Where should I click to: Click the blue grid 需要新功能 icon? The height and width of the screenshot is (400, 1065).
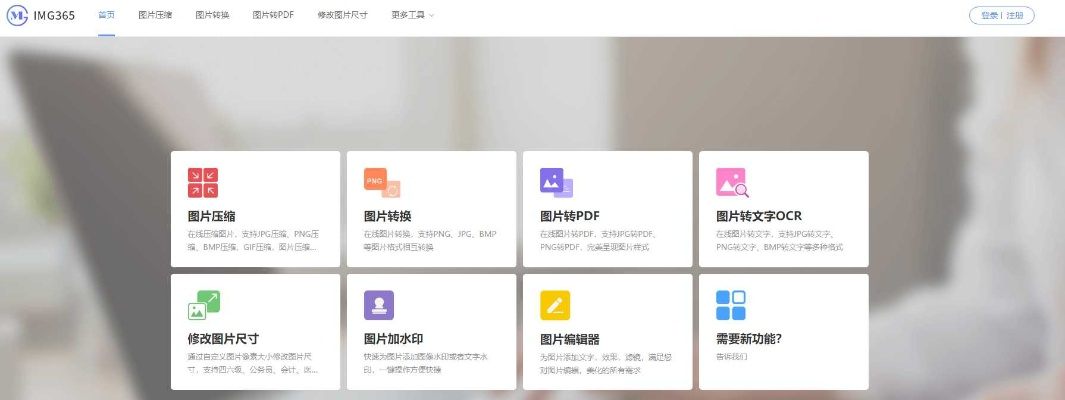[731, 305]
